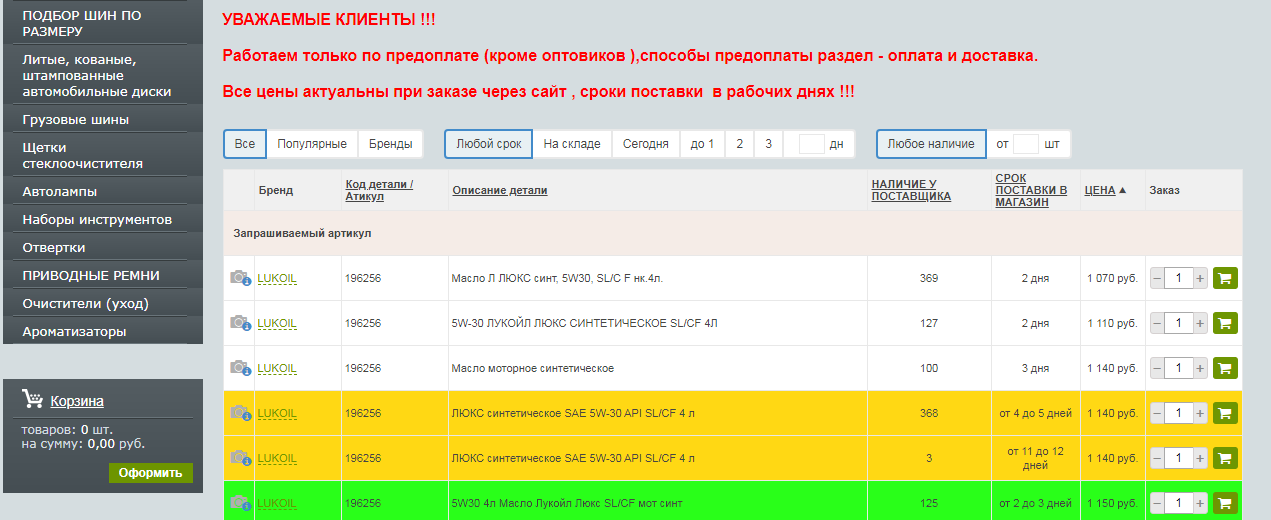Viewport: 1271px width, 520px height.
Task: Click description 5W-30 ЛУКОЙЛ ЛЮКС СИНТЕТИЧЕСКОЕ SL/CF 4Л
Action: 585,323
